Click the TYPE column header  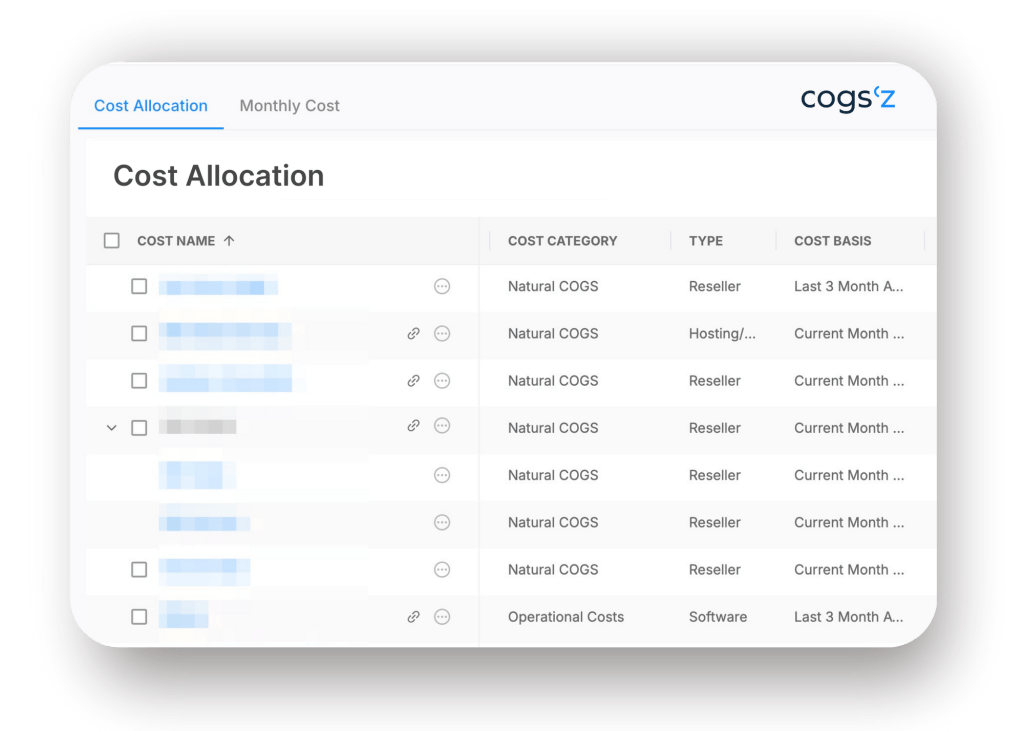tap(705, 241)
